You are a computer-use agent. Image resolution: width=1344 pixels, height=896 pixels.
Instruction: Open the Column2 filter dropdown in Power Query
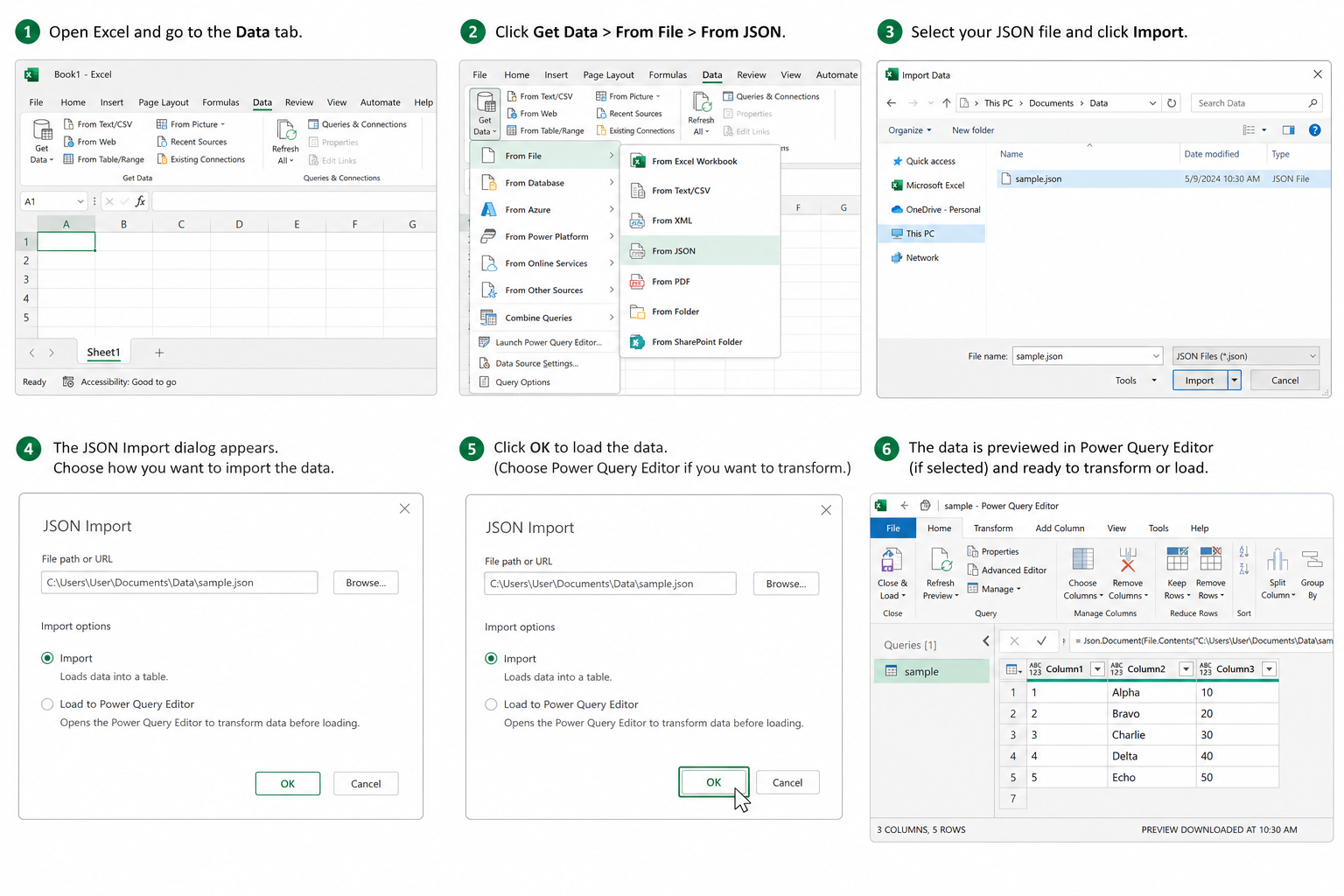(1186, 669)
